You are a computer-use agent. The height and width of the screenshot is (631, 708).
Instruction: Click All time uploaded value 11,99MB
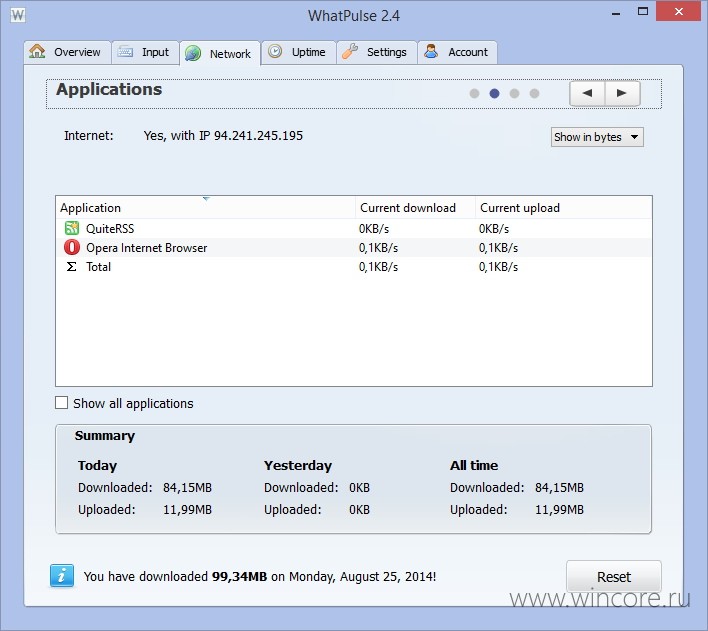[x=559, y=509]
